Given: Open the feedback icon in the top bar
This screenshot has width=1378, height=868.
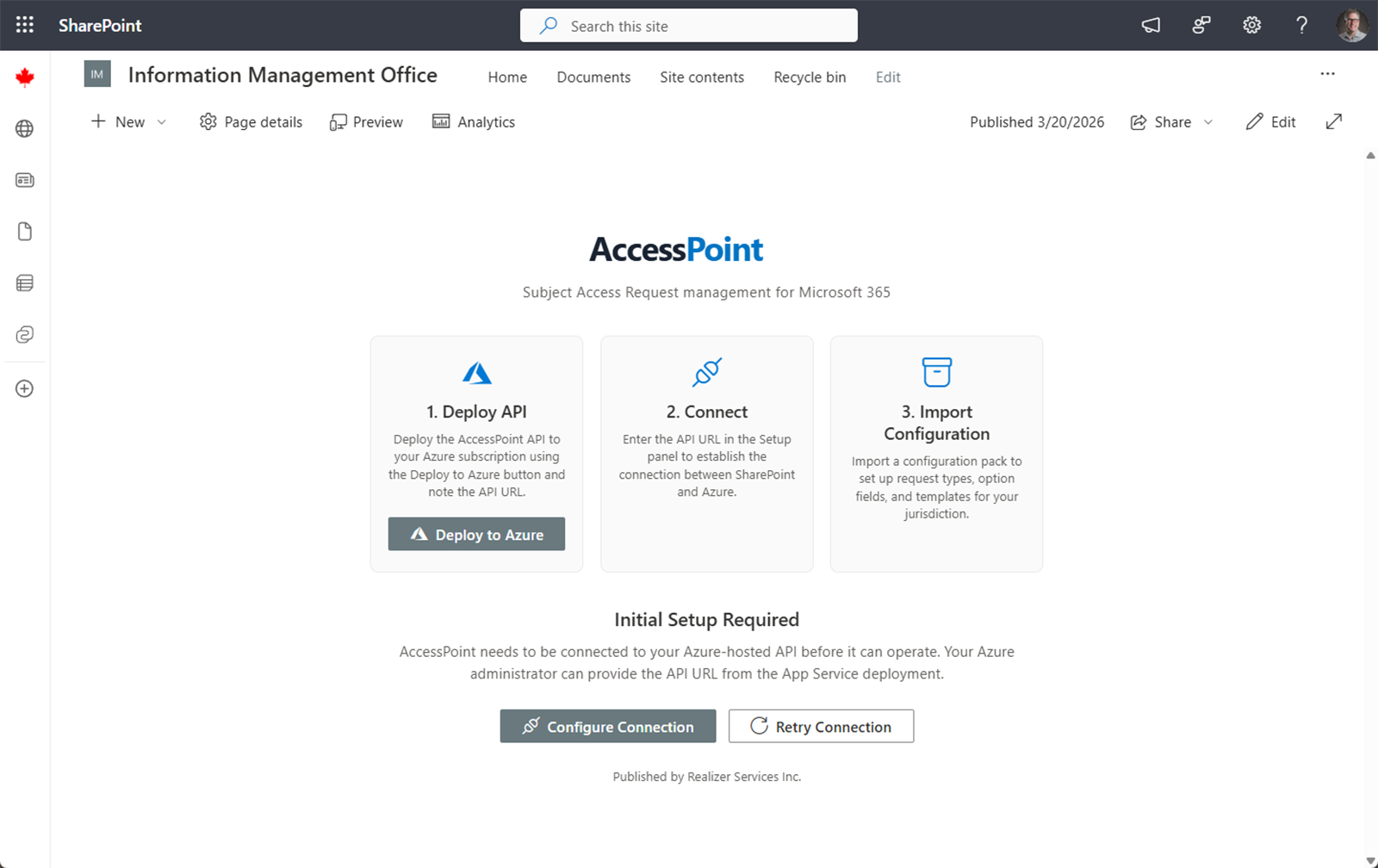Looking at the screenshot, I should (x=1201, y=25).
